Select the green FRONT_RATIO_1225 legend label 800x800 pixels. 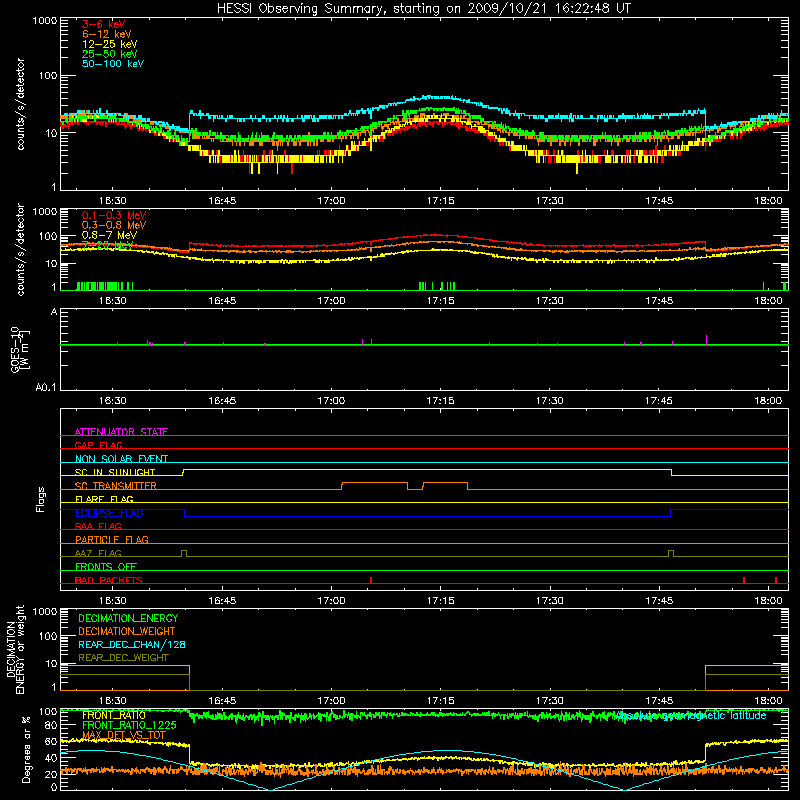tap(129, 725)
